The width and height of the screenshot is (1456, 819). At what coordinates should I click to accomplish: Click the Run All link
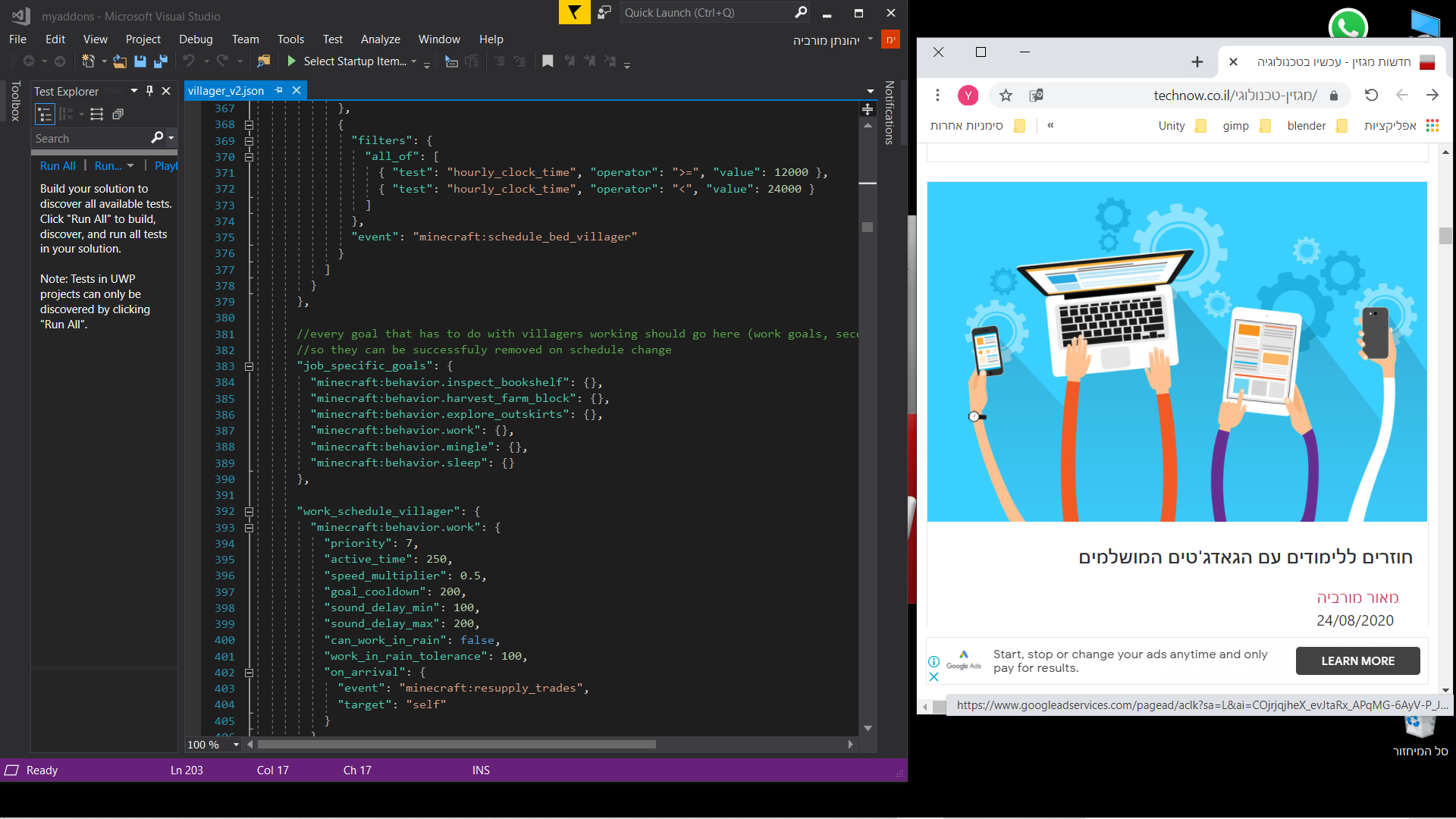(x=58, y=166)
